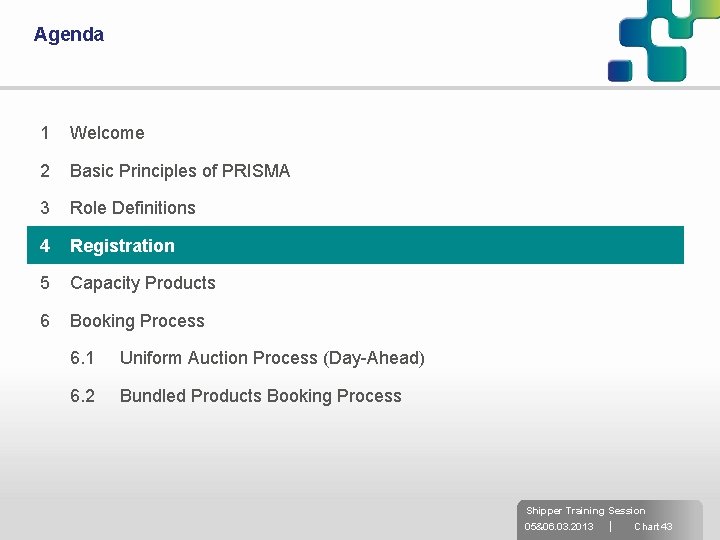Image resolution: width=720 pixels, height=540 pixels.
Task: Click agenda number 5
Action: [x=45, y=283]
